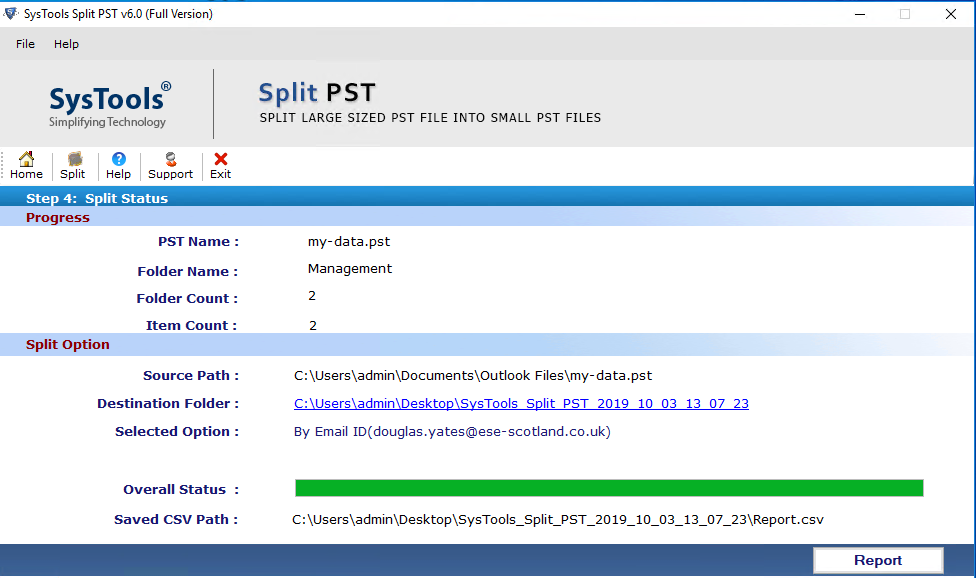Image resolution: width=976 pixels, height=578 pixels.
Task: Click the SysTools logo
Action: [x=109, y=105]
